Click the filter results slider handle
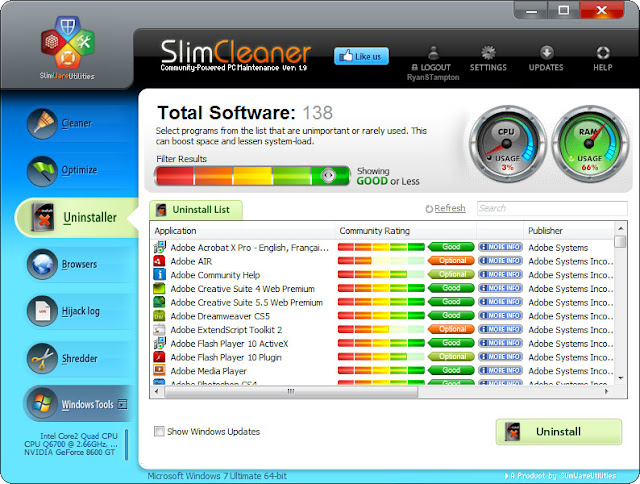The image size is (640, 484). [x=328, y=175]
